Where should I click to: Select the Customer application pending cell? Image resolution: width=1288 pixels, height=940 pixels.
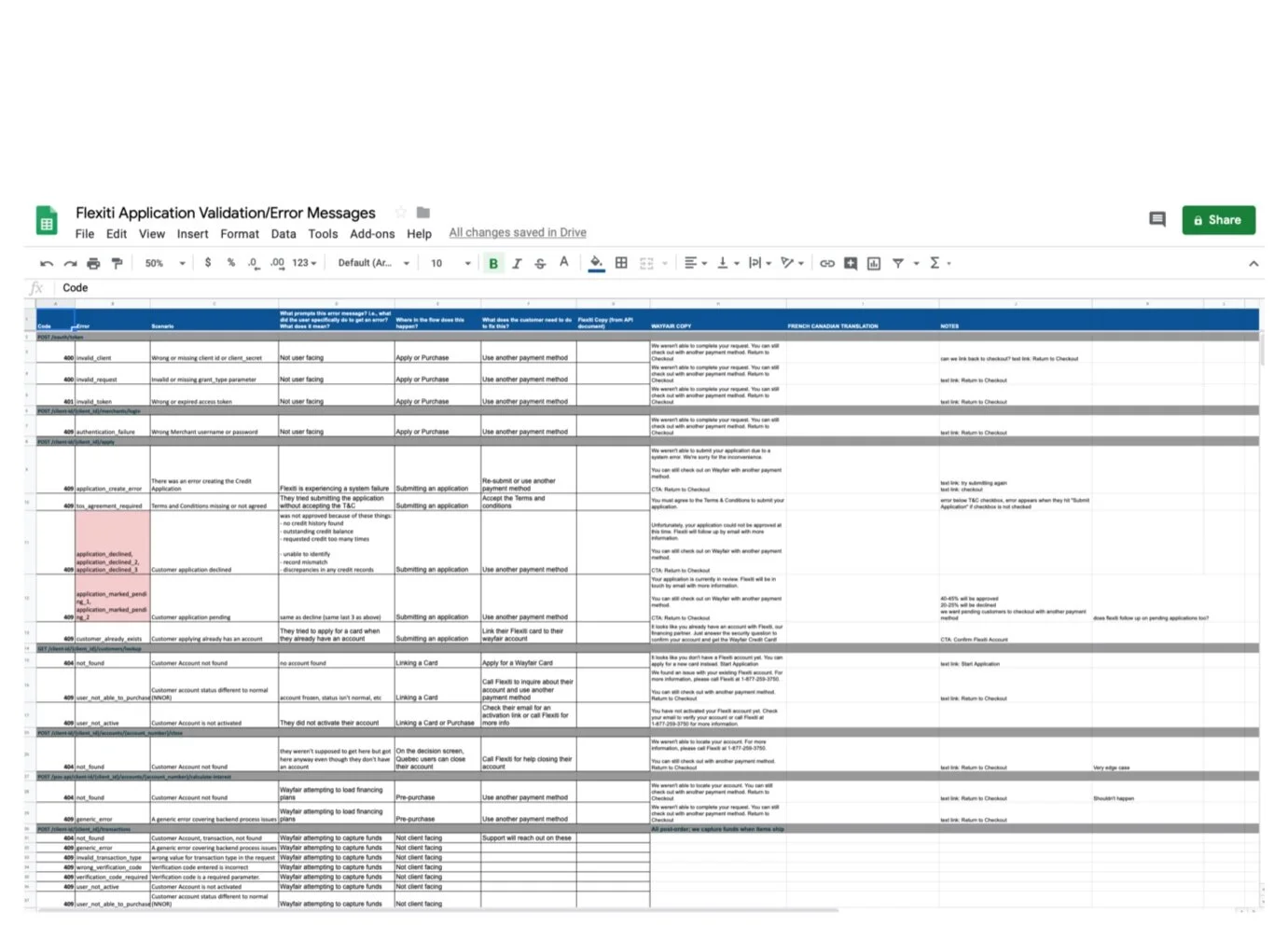coord(215,598)
